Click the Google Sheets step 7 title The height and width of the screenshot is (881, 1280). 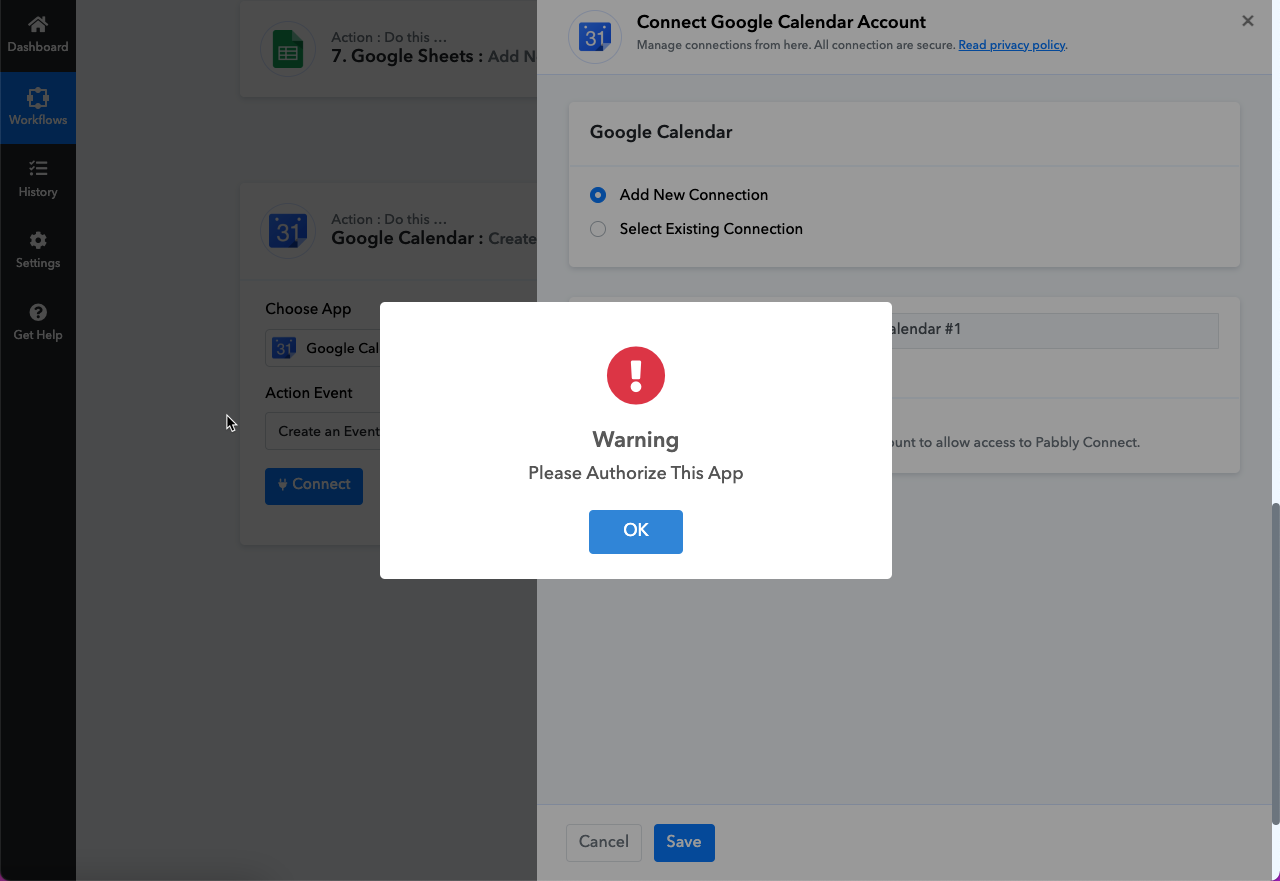coord(433,57)
